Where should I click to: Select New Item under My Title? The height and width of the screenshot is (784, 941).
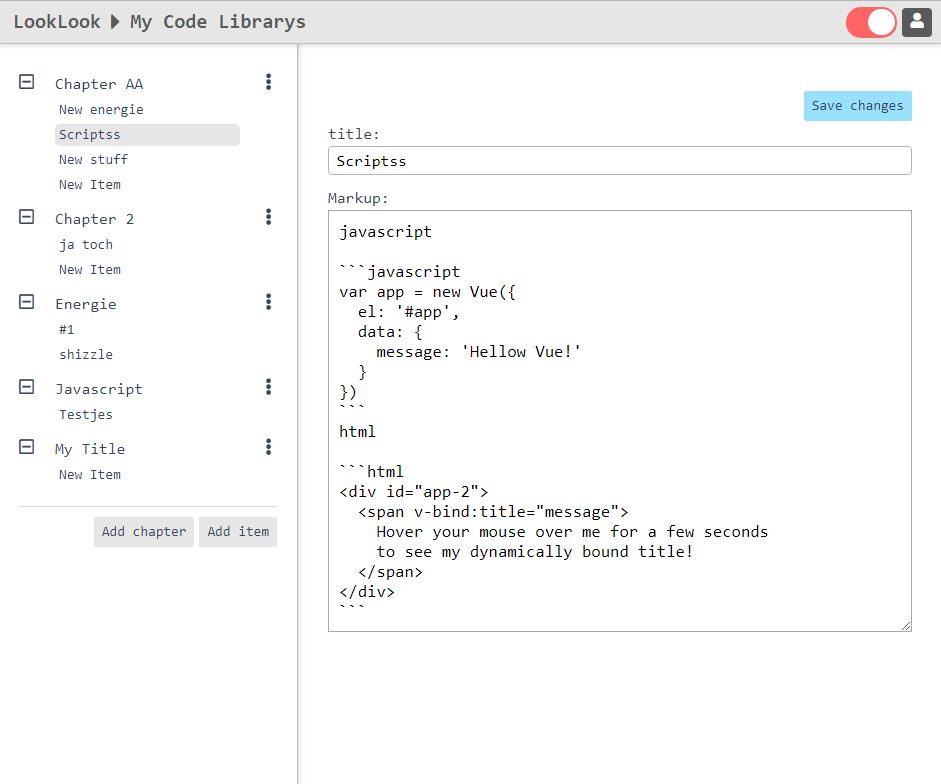point(89,475)
